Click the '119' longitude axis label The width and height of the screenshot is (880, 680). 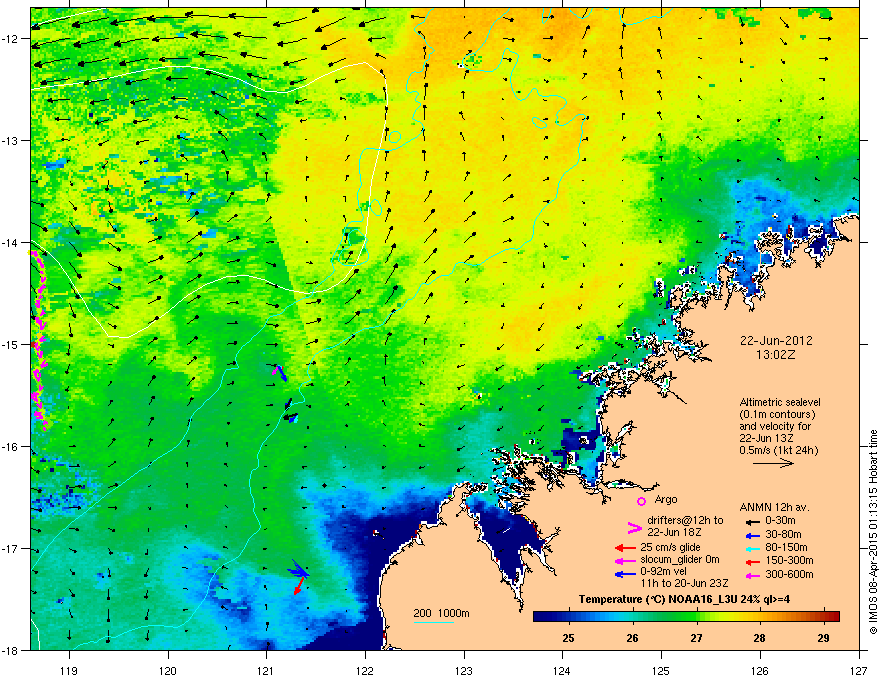pyautogui.click(x=69, y=670)
